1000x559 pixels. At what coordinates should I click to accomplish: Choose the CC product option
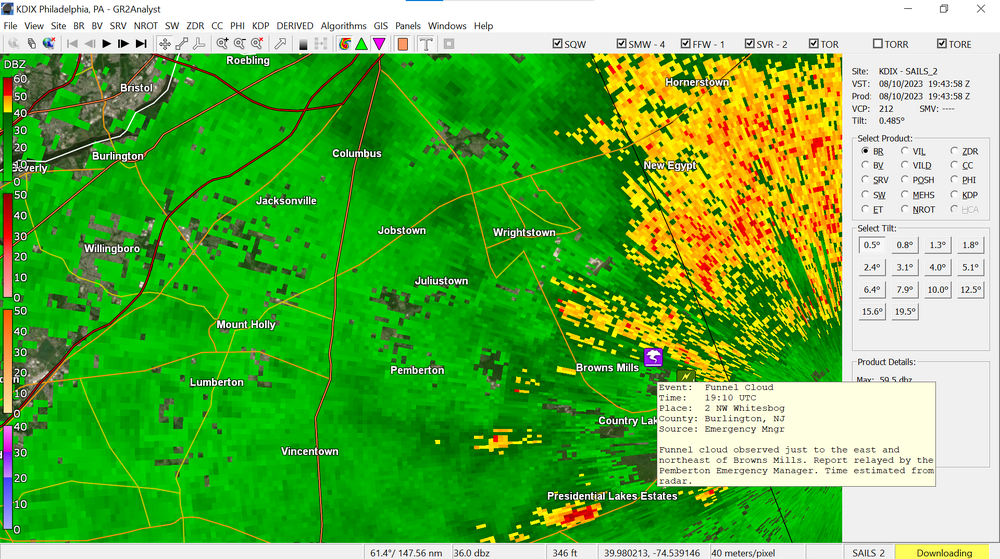954,165
